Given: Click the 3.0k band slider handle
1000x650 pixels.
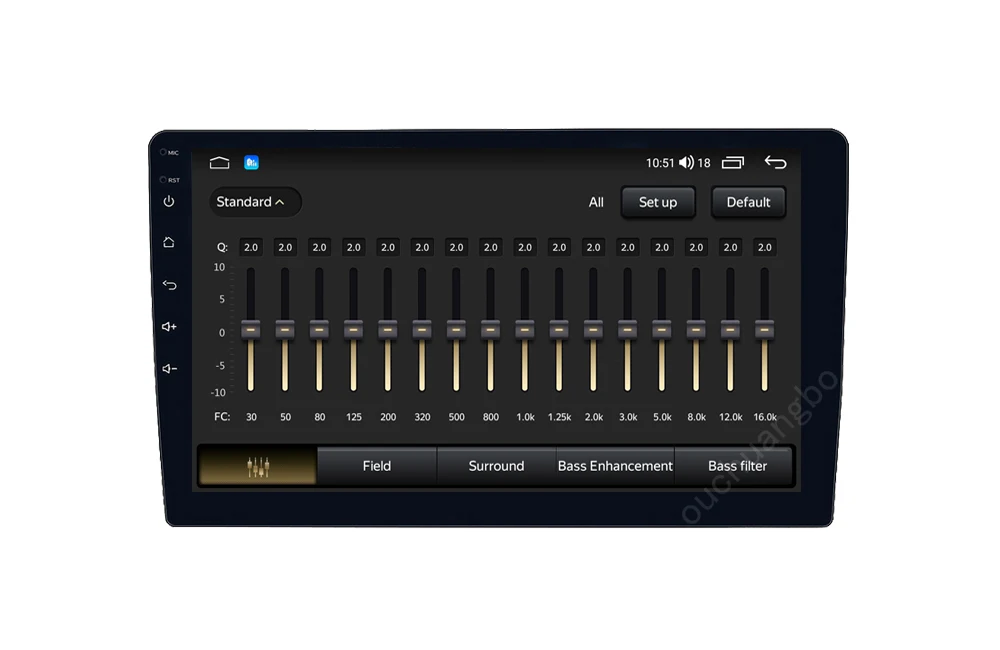Looking at the screenshot, I should [628, 330].
